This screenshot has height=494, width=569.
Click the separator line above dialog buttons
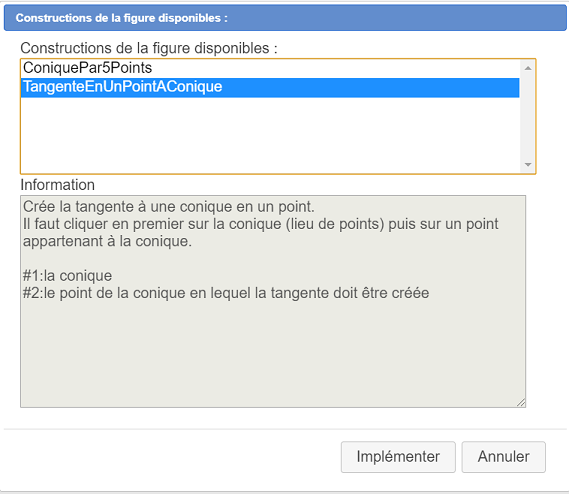(285, 429)
